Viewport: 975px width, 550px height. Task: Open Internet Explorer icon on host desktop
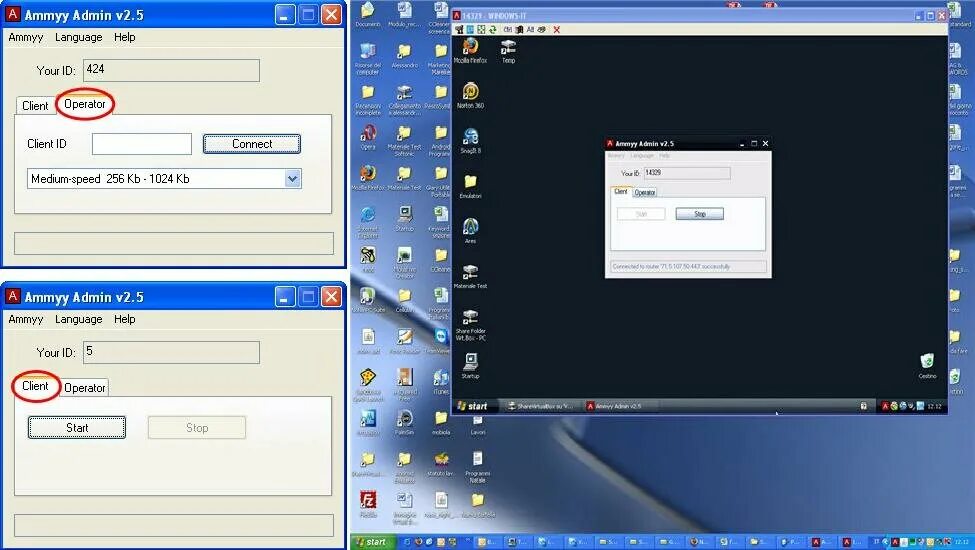point(367,222)
